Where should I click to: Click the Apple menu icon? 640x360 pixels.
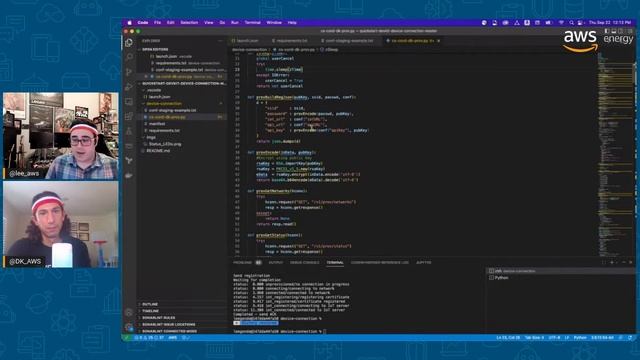(x=130, y=23)
